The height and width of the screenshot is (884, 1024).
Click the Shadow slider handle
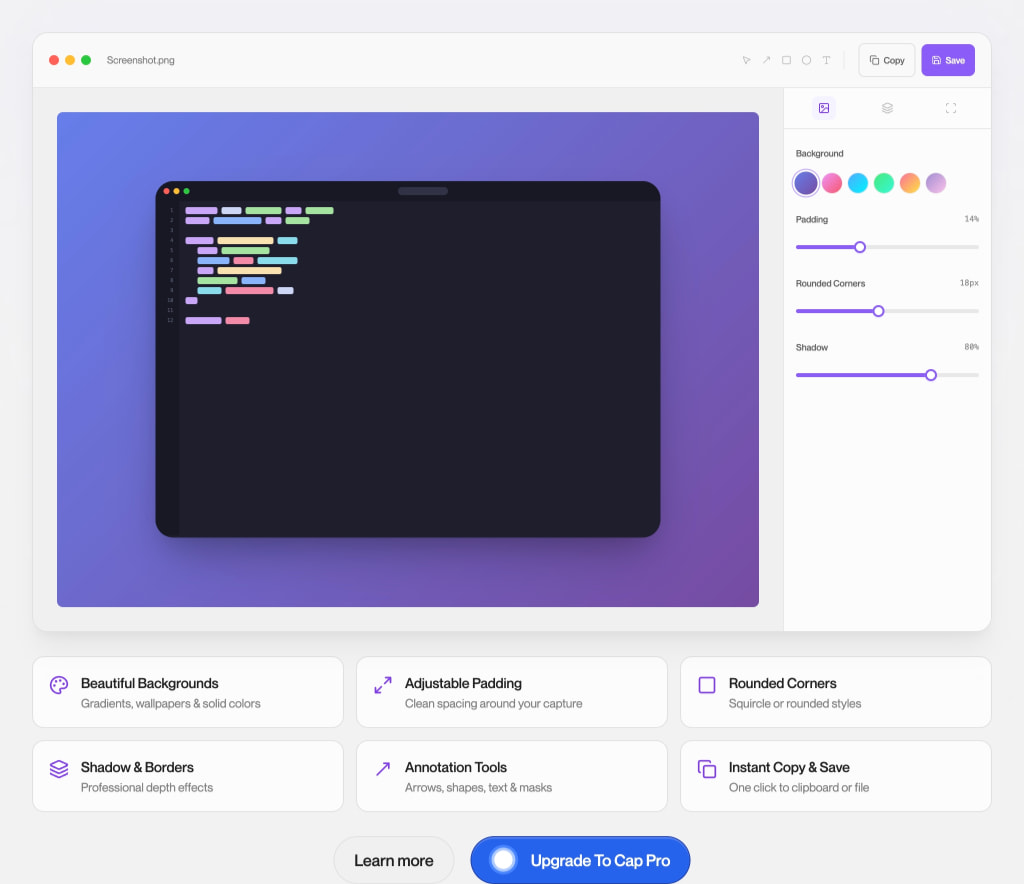tap(931, 375)
